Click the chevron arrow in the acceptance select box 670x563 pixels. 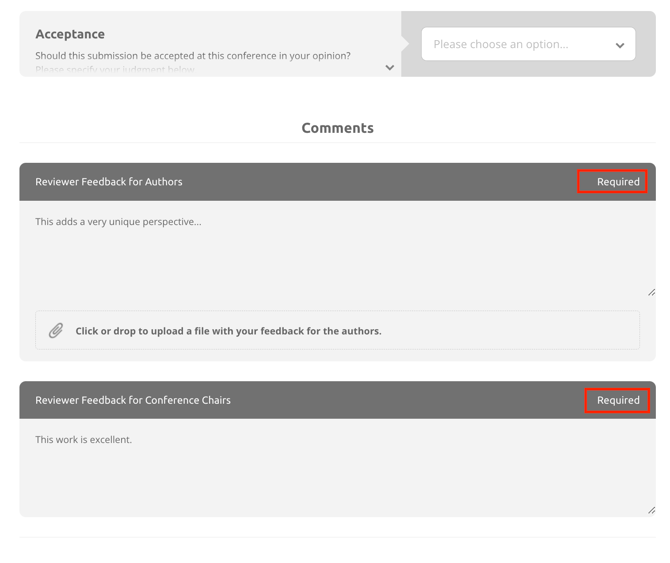pos(620,45)
